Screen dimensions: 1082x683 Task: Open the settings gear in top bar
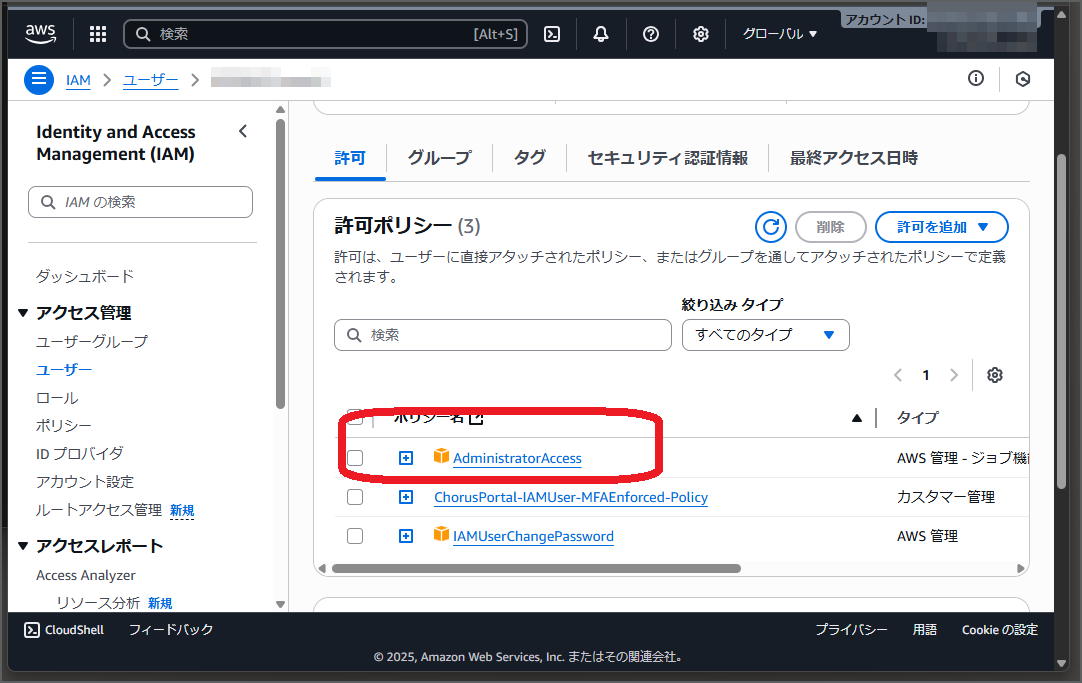(x=700, y=34)
